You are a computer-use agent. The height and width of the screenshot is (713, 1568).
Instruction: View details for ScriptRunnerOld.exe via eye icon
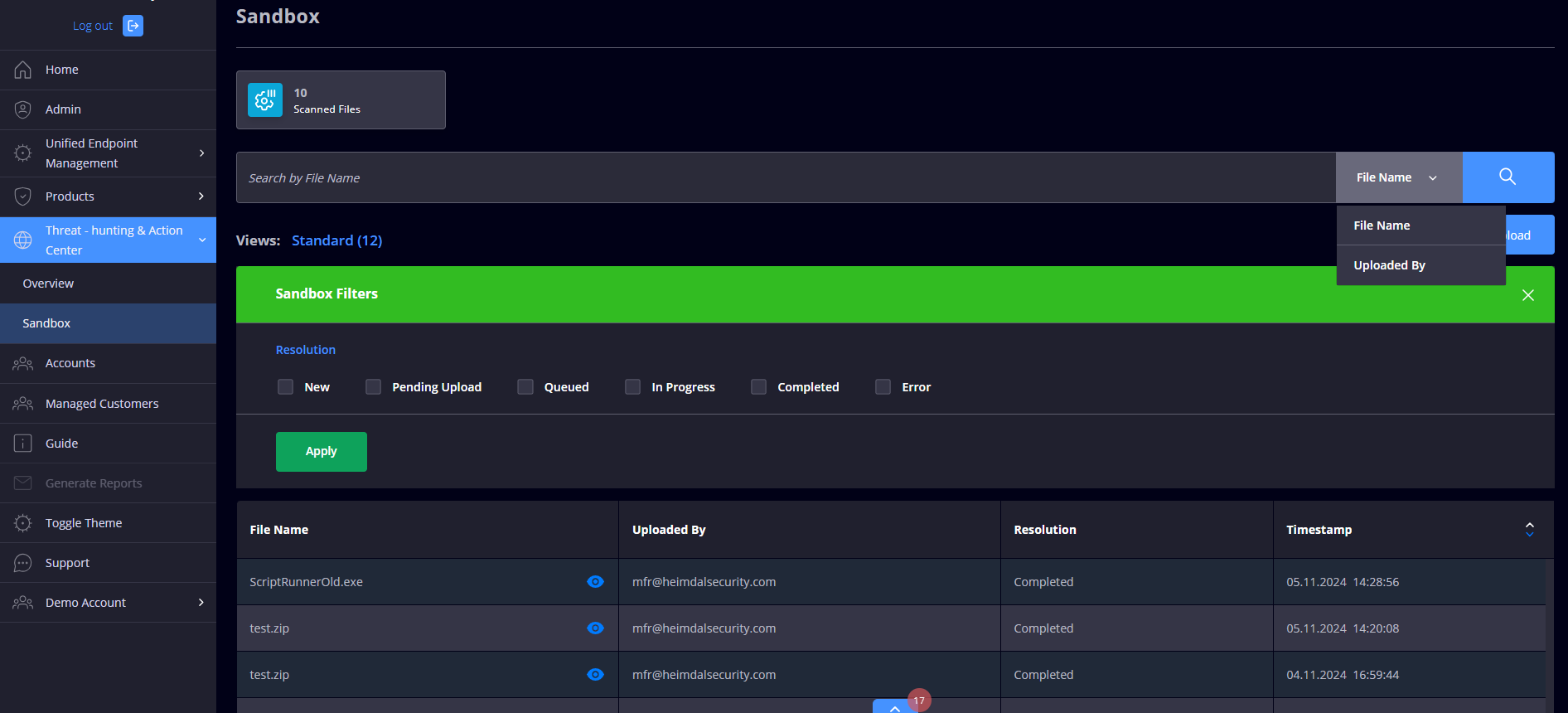coord(595,582)
